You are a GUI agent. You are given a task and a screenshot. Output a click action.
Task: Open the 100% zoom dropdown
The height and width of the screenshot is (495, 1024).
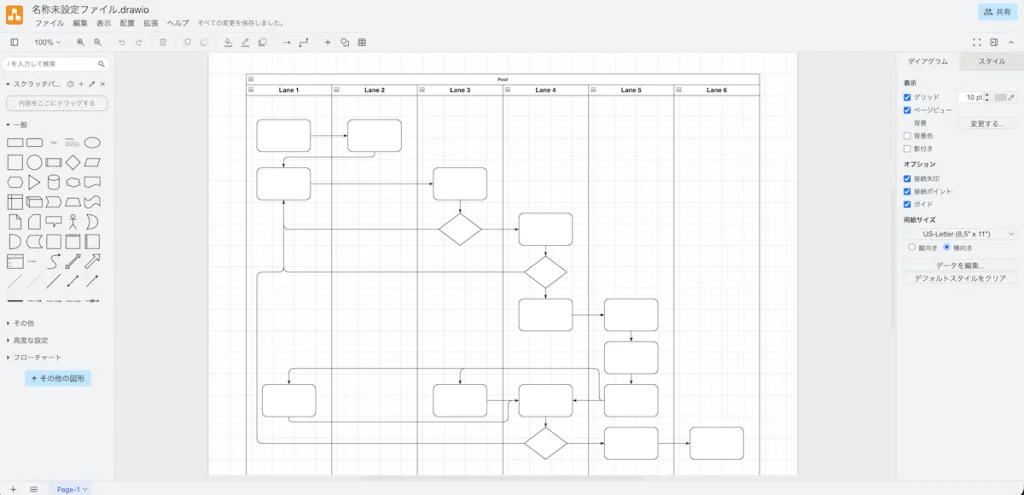[x=47, y=42]
